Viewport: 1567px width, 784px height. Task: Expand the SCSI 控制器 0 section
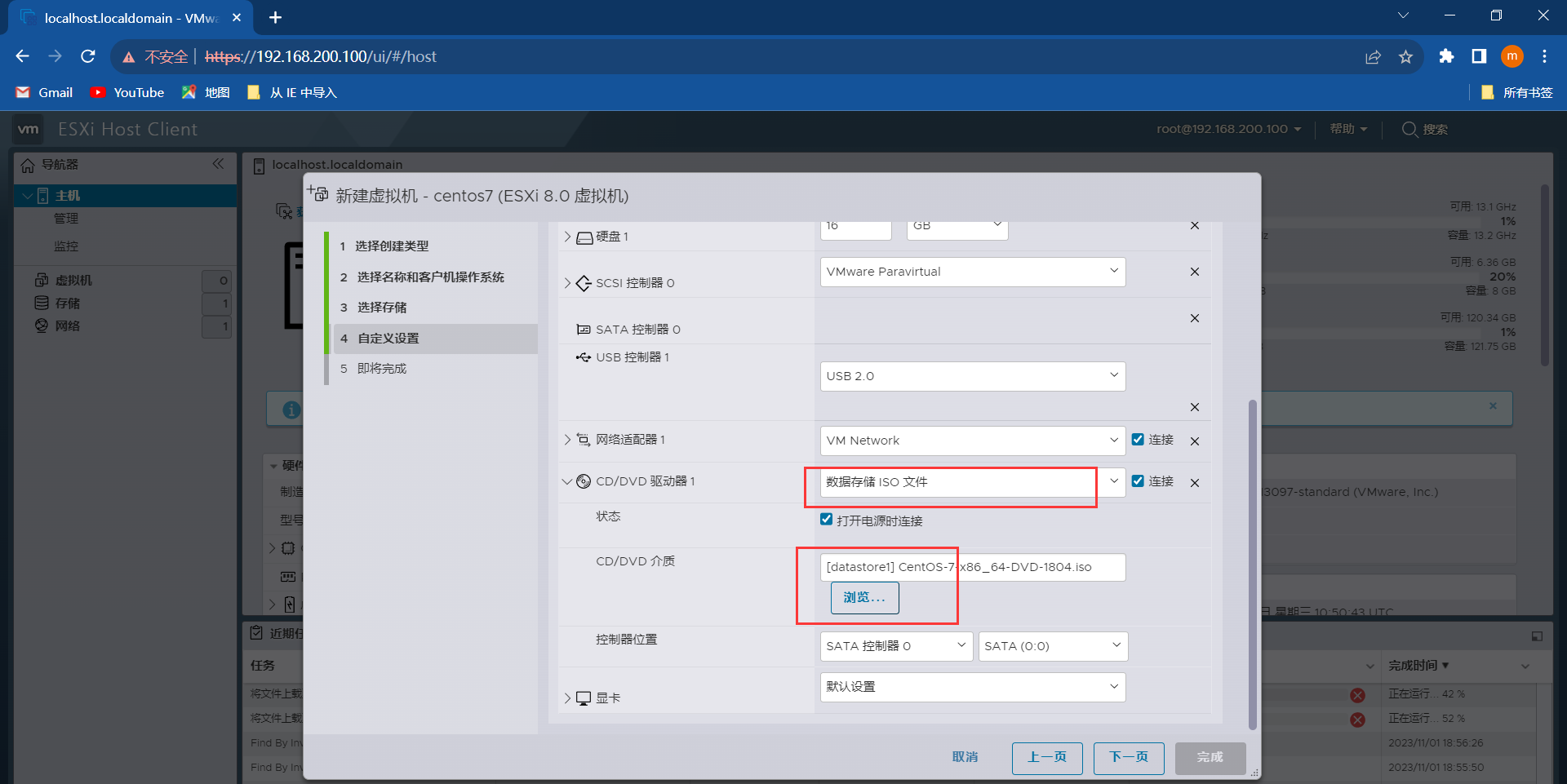point(568,283)
